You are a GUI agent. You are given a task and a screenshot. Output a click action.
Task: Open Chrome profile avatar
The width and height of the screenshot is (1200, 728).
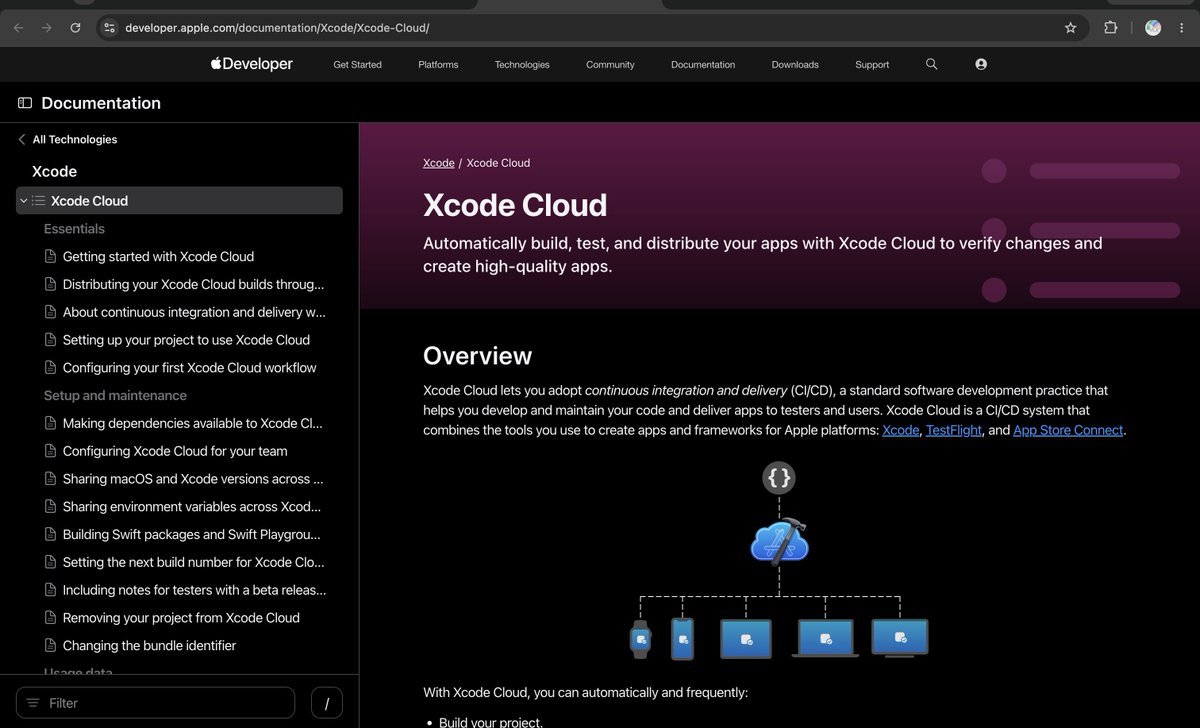[x=1153, y=28]
